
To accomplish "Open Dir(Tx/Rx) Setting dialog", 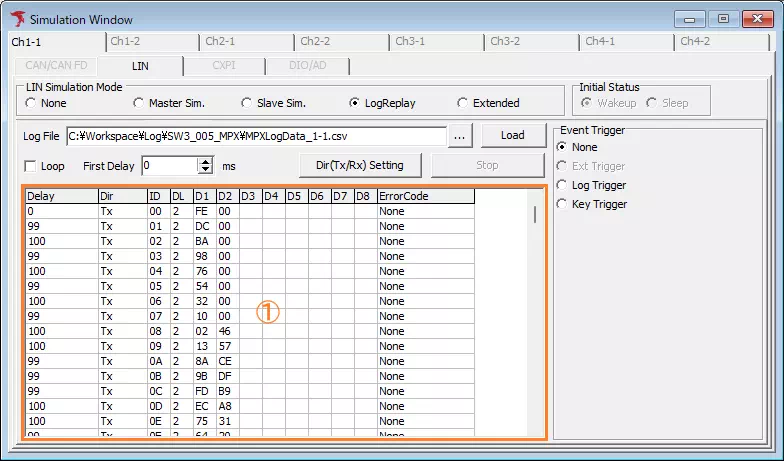I will [360, 165].
